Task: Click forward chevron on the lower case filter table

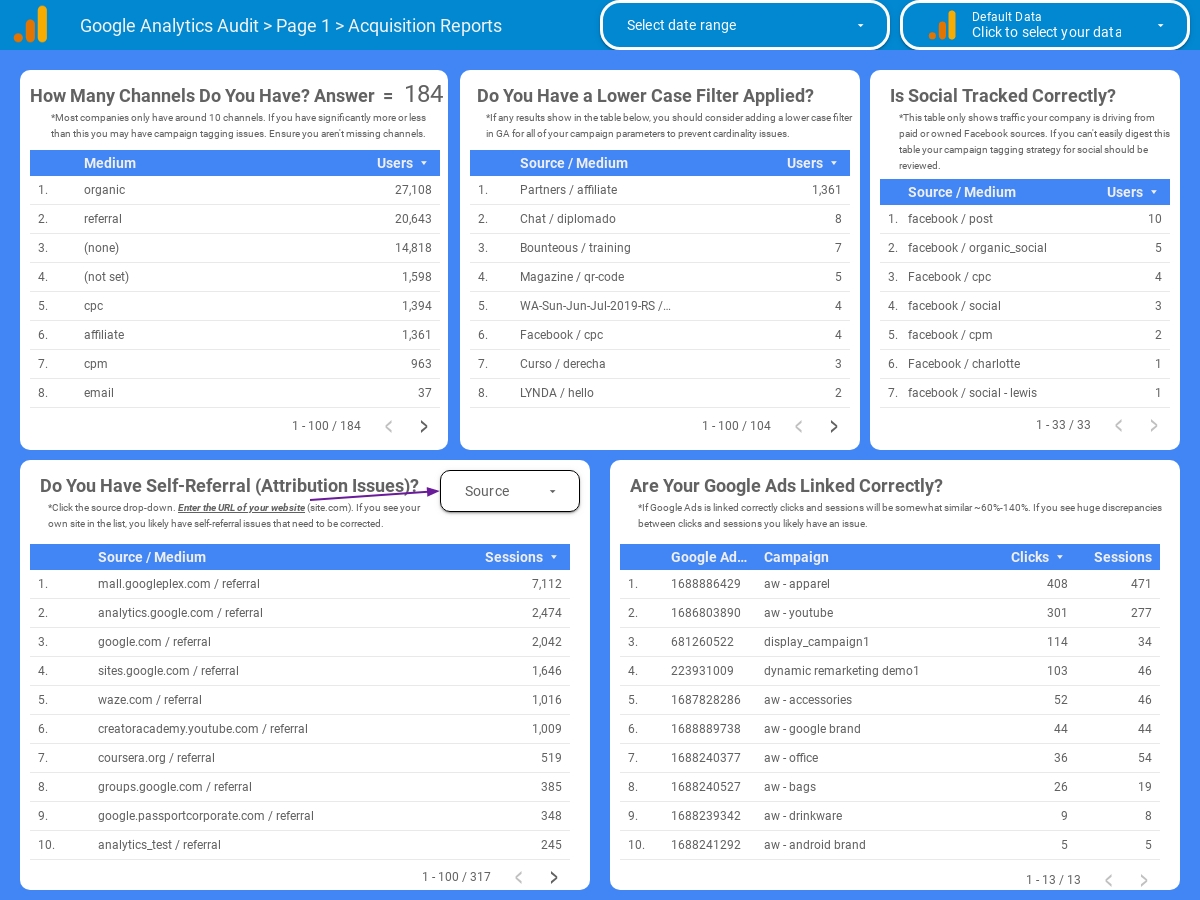Action: pyautogui.click(x=833, y=426)
